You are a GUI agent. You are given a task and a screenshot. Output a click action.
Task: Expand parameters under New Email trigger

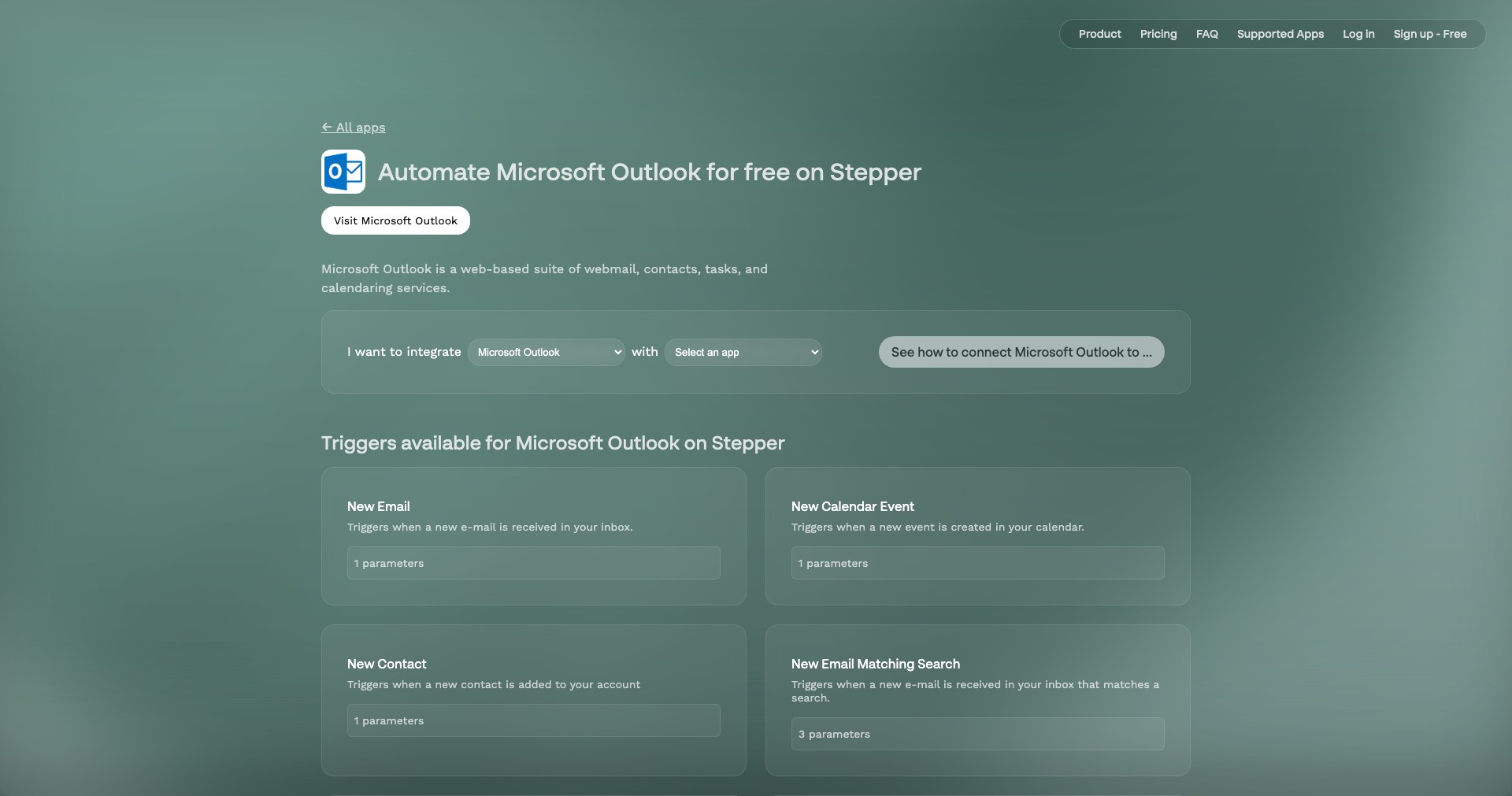(534, 563)
